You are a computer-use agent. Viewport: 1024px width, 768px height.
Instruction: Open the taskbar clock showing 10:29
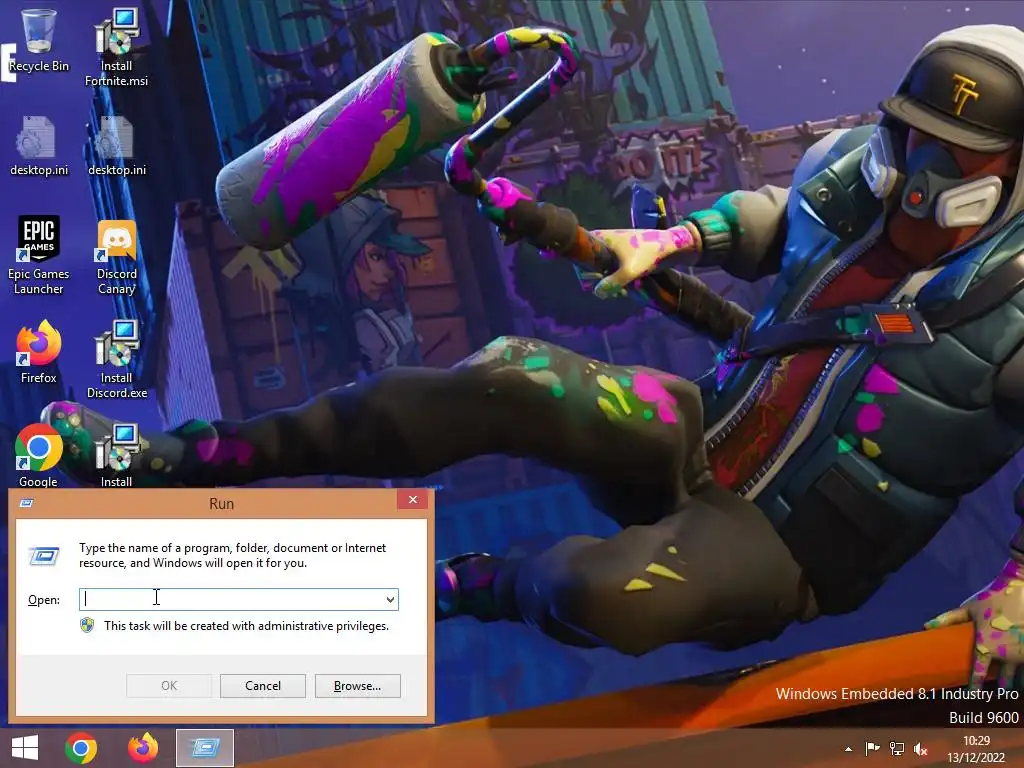coord(976,749)
